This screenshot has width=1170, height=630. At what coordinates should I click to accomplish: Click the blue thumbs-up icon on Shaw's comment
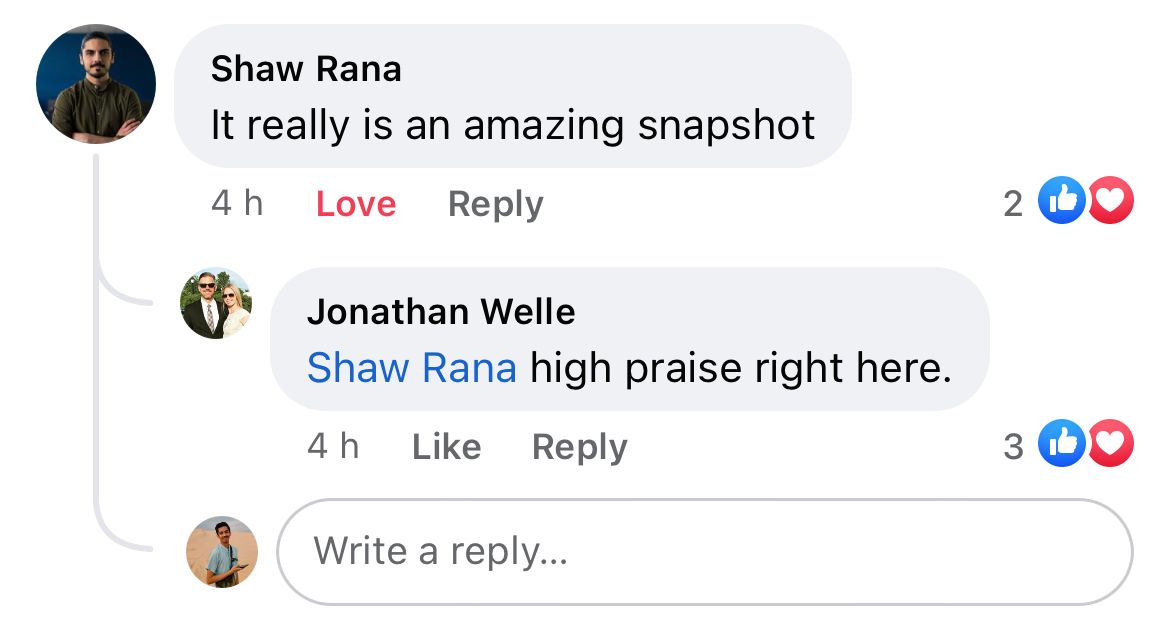click(x=1061, y=202)
